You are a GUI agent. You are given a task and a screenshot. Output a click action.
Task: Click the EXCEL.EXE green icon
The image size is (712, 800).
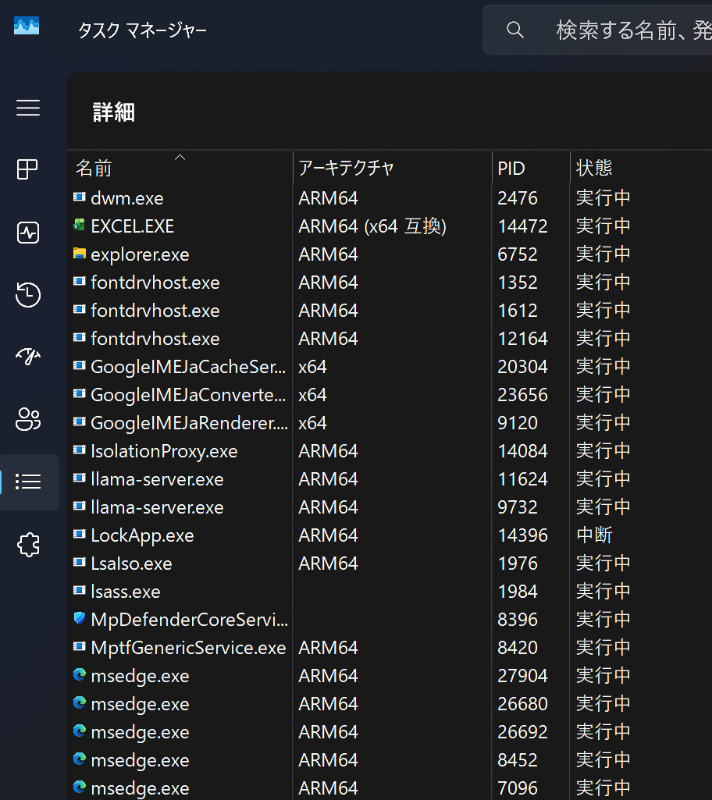coord(79,225)
